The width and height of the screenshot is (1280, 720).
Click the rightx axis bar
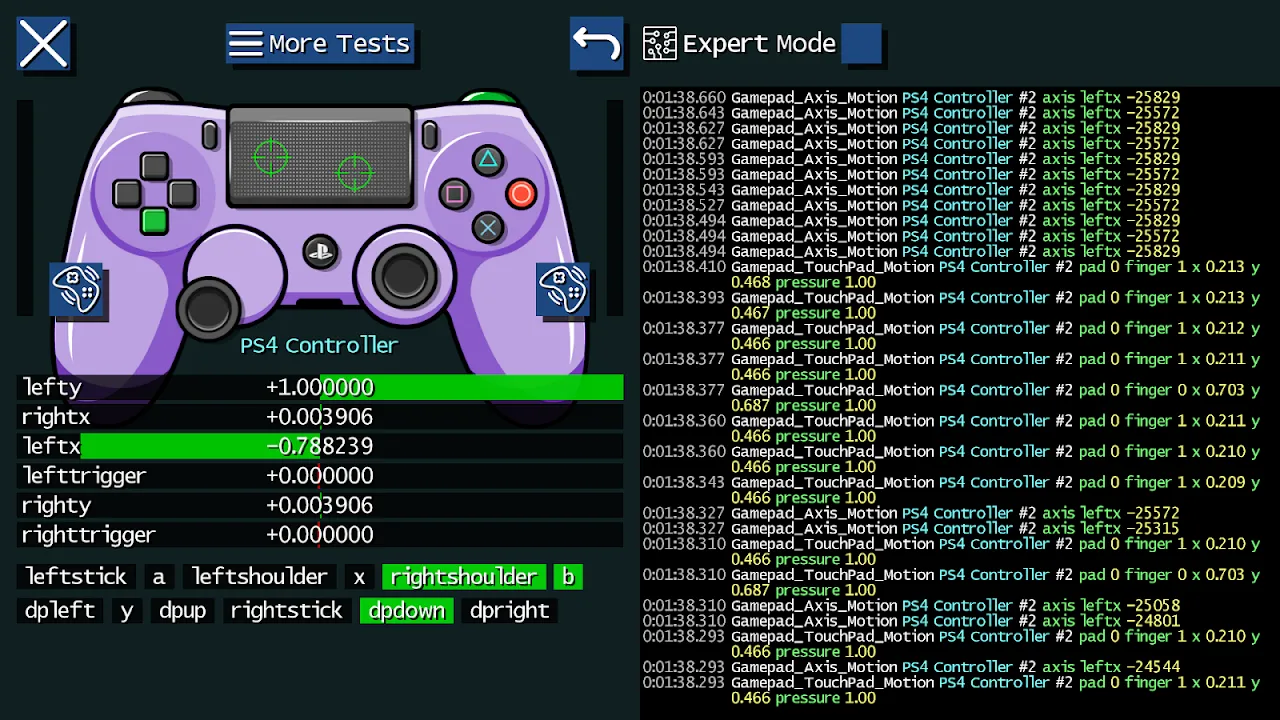tap(320, 417)
